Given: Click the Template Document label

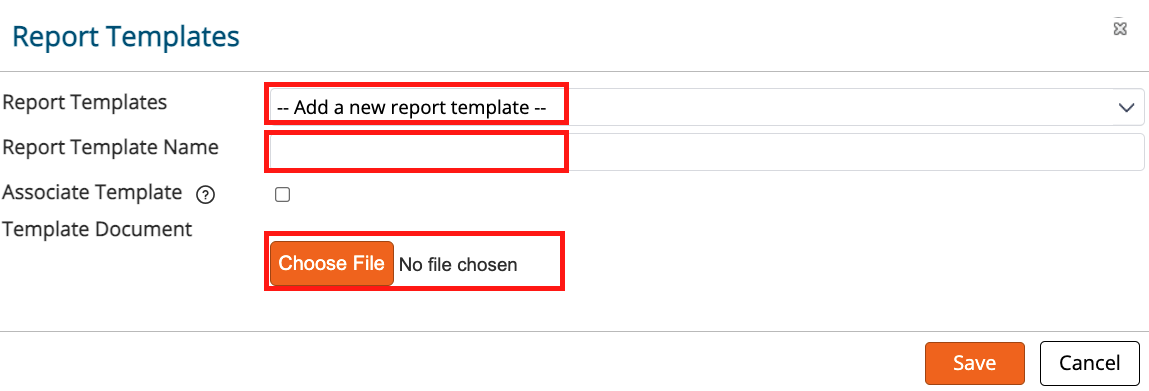Looking at the screenshot, I should (97, 229).
